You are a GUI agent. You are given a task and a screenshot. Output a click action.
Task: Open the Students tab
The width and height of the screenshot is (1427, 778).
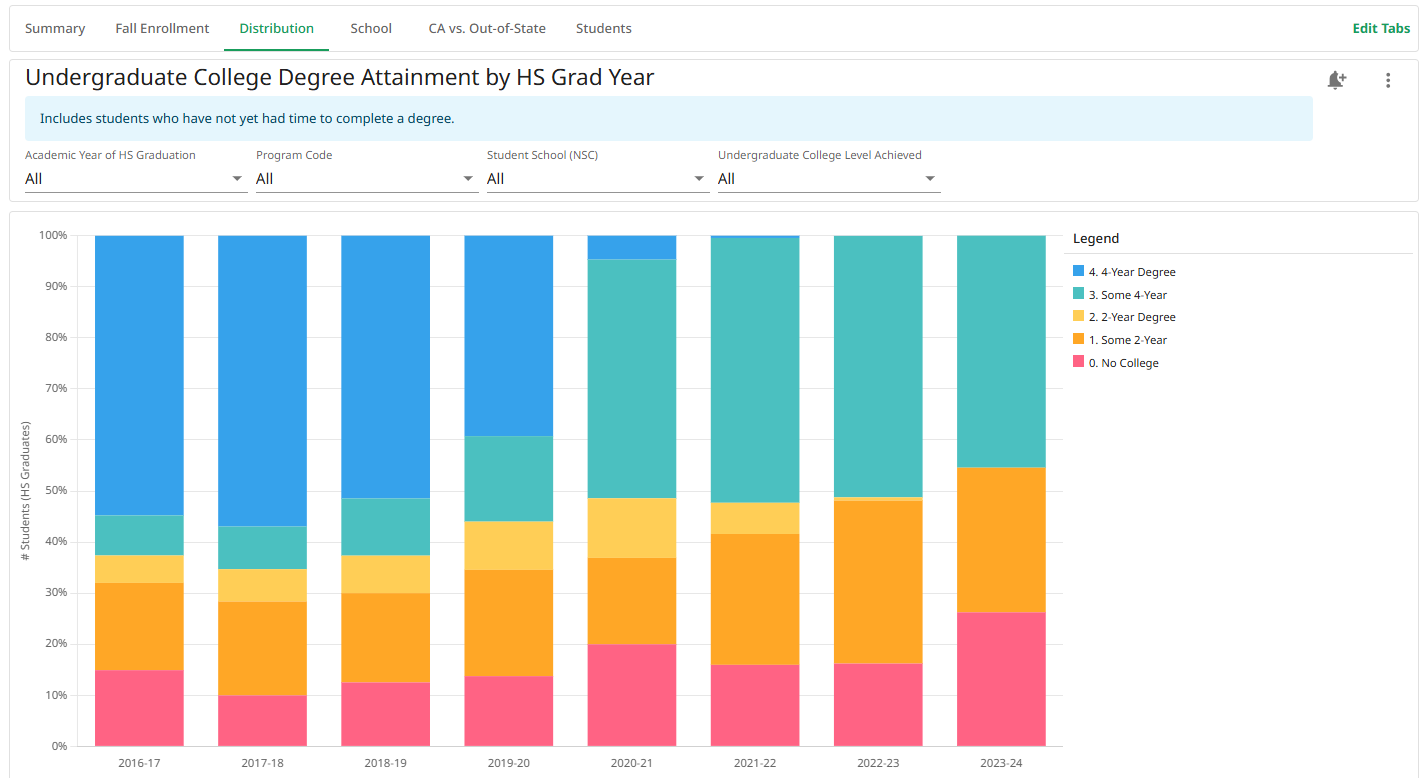point(604,28)
